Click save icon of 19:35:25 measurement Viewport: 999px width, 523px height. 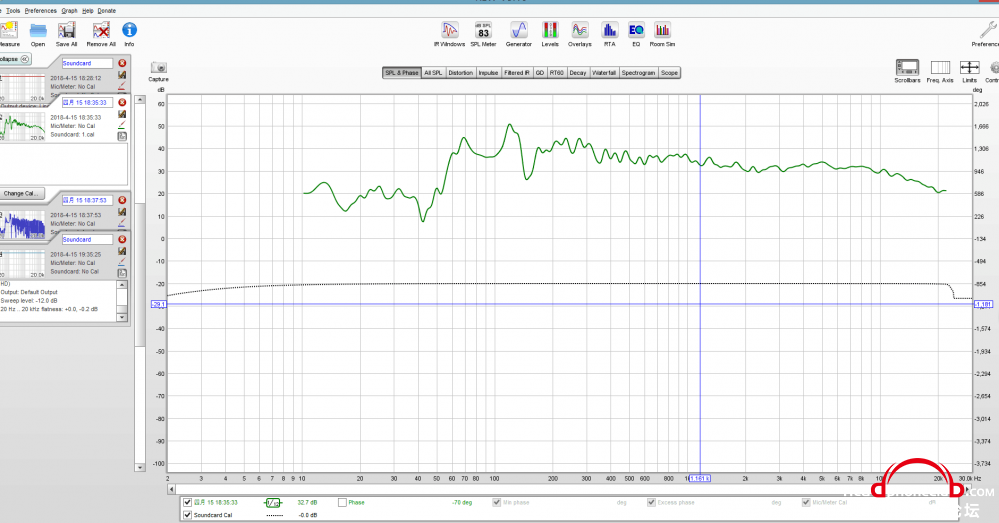coord(122,252)
